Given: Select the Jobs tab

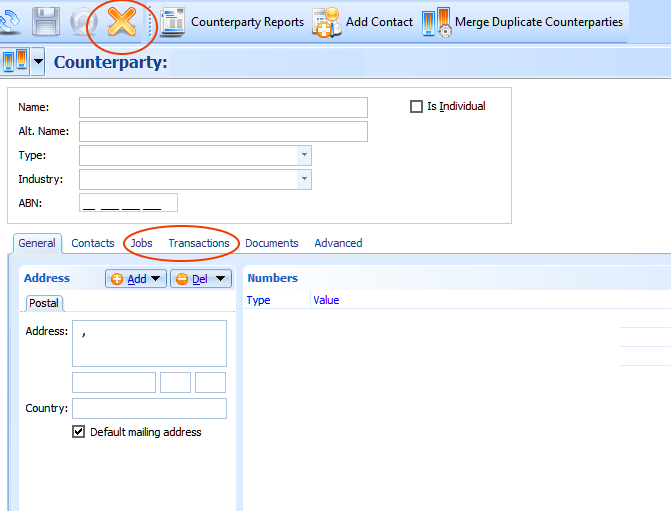Looking at the screenshot, I should [x=141, y=243].
